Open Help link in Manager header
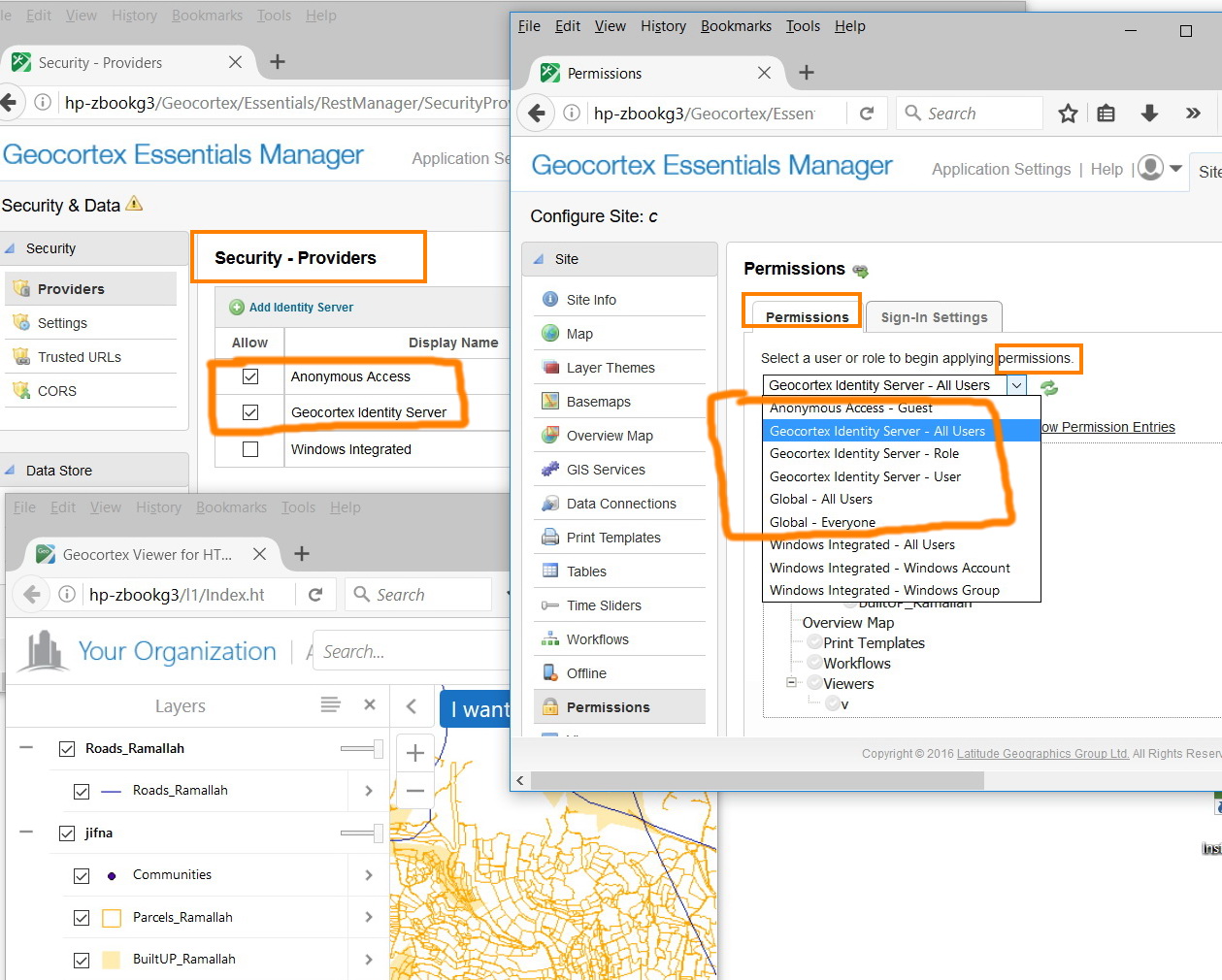The width and height of the screenshot is (1222, 980). click(1106, 169)
